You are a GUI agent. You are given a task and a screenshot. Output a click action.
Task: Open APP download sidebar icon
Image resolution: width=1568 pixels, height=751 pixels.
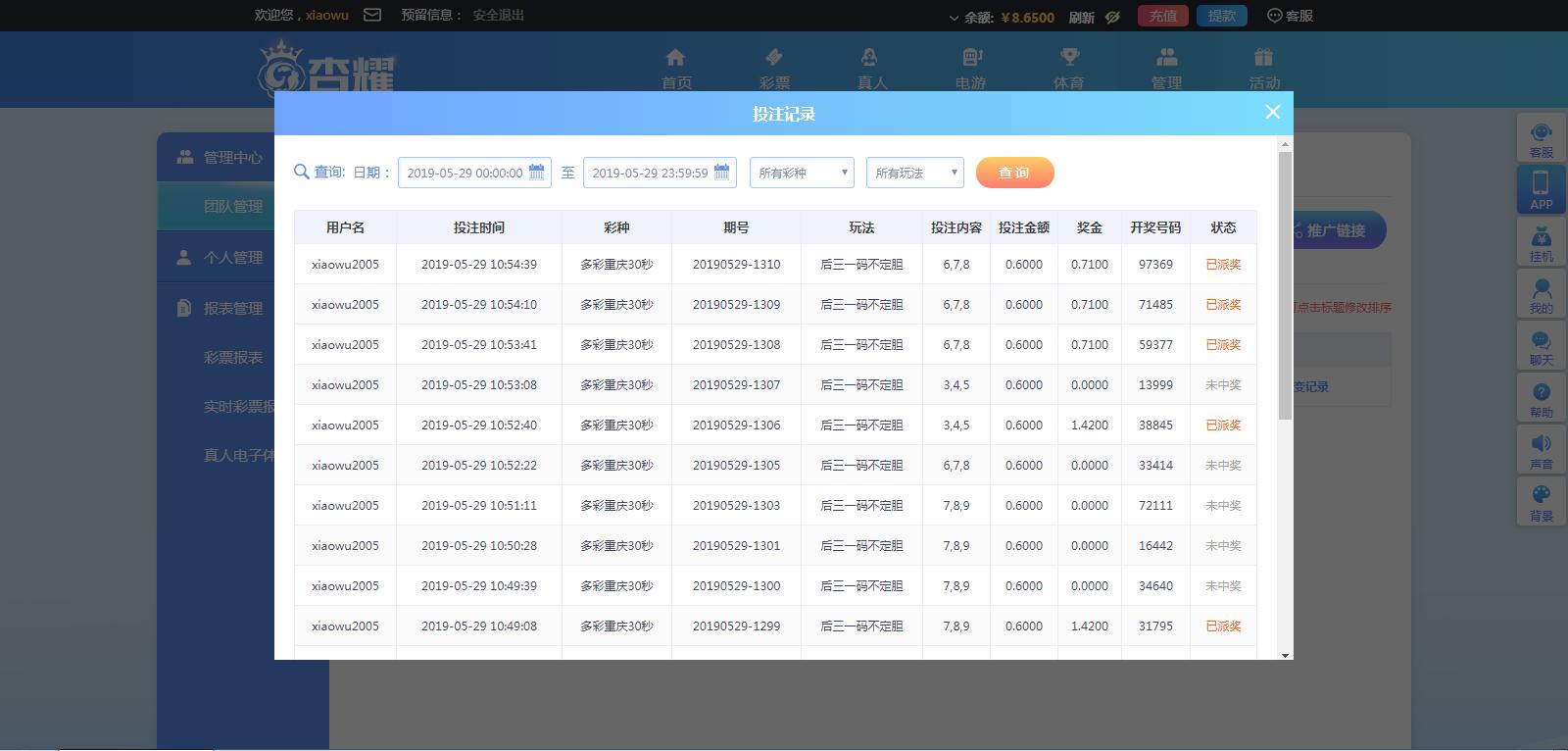pos(1541,189)
